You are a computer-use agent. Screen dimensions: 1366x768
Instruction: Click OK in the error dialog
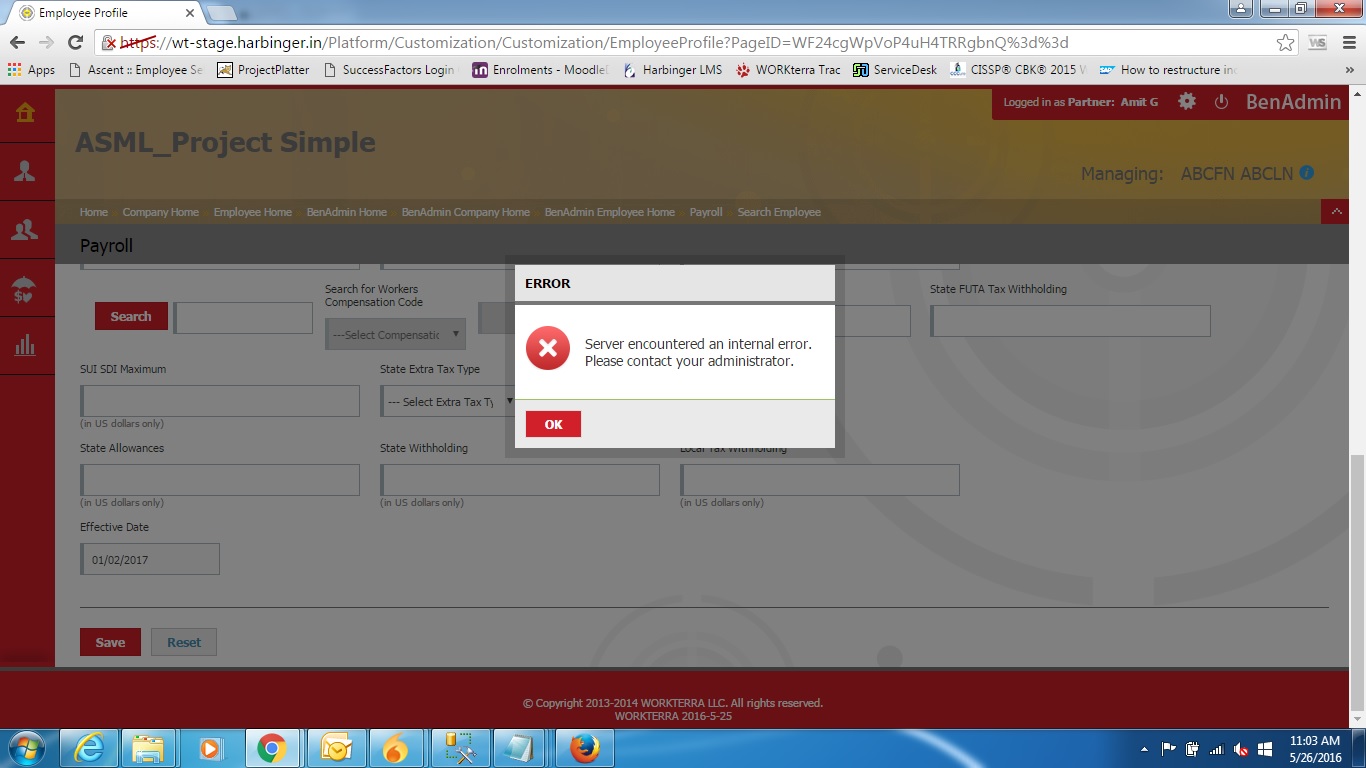point(553,424)
